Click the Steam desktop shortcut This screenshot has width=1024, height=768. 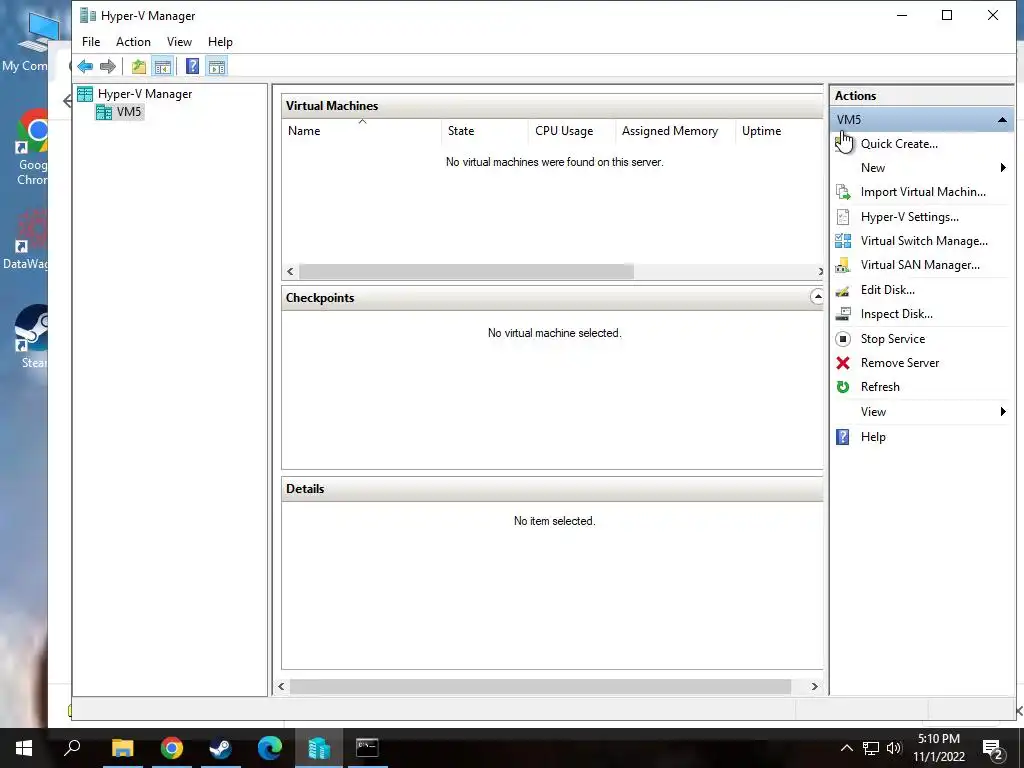click(33, 338)
